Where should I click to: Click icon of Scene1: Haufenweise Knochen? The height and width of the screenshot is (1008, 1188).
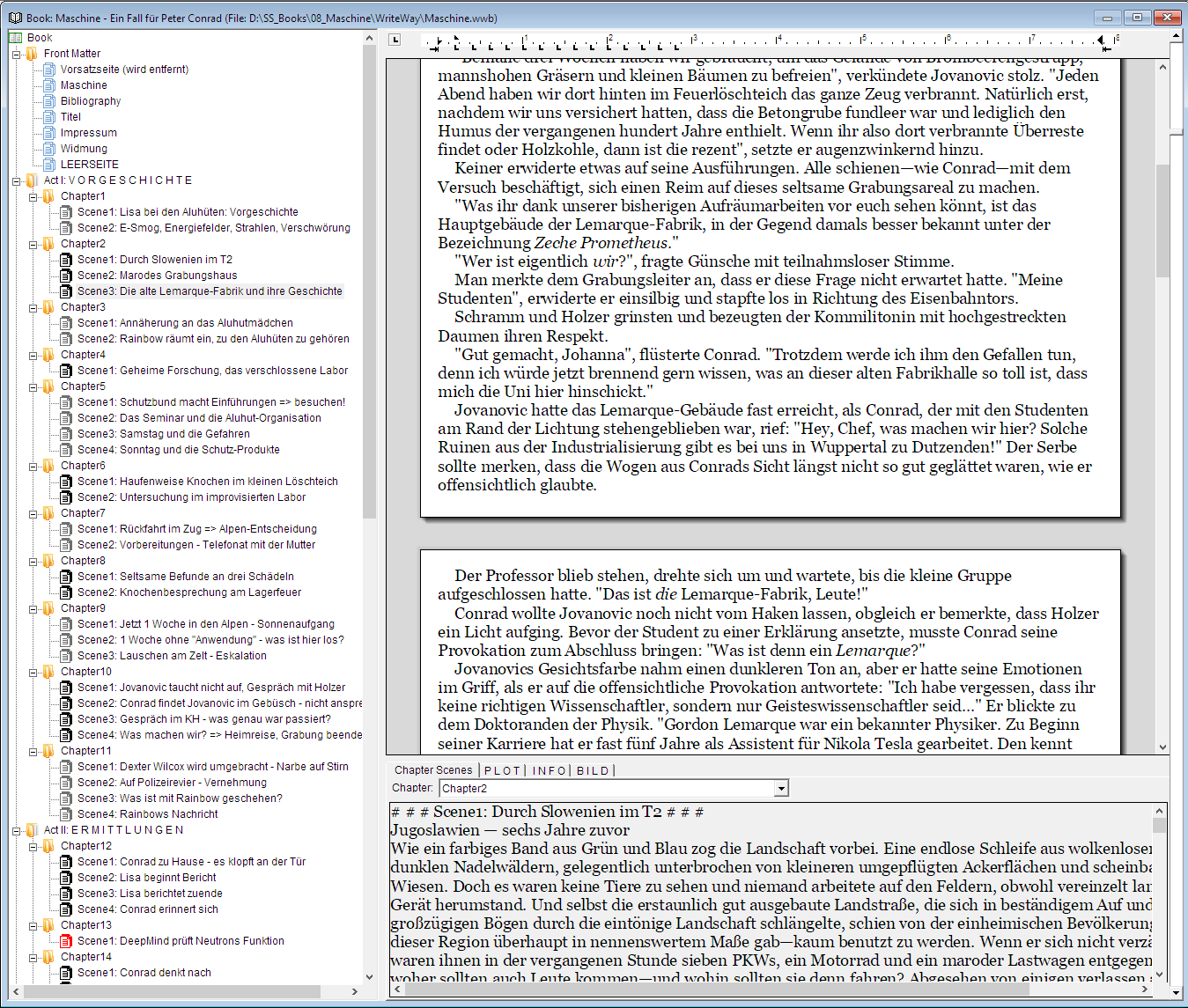66,482
